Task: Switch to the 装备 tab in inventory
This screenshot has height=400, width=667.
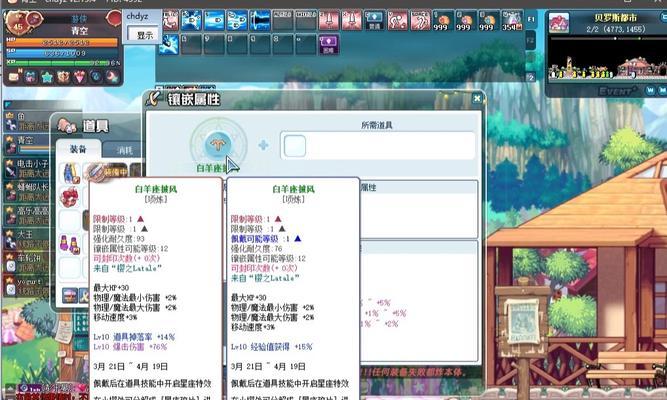Action: tap(77, 149)
